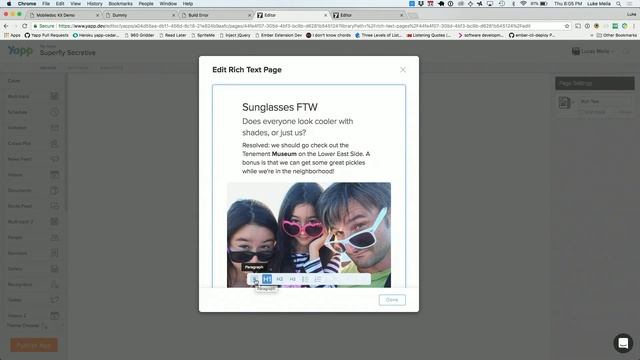This screenshot has height=360, width=640.
Task: Click the People page icon
Action: coord(54,238)
